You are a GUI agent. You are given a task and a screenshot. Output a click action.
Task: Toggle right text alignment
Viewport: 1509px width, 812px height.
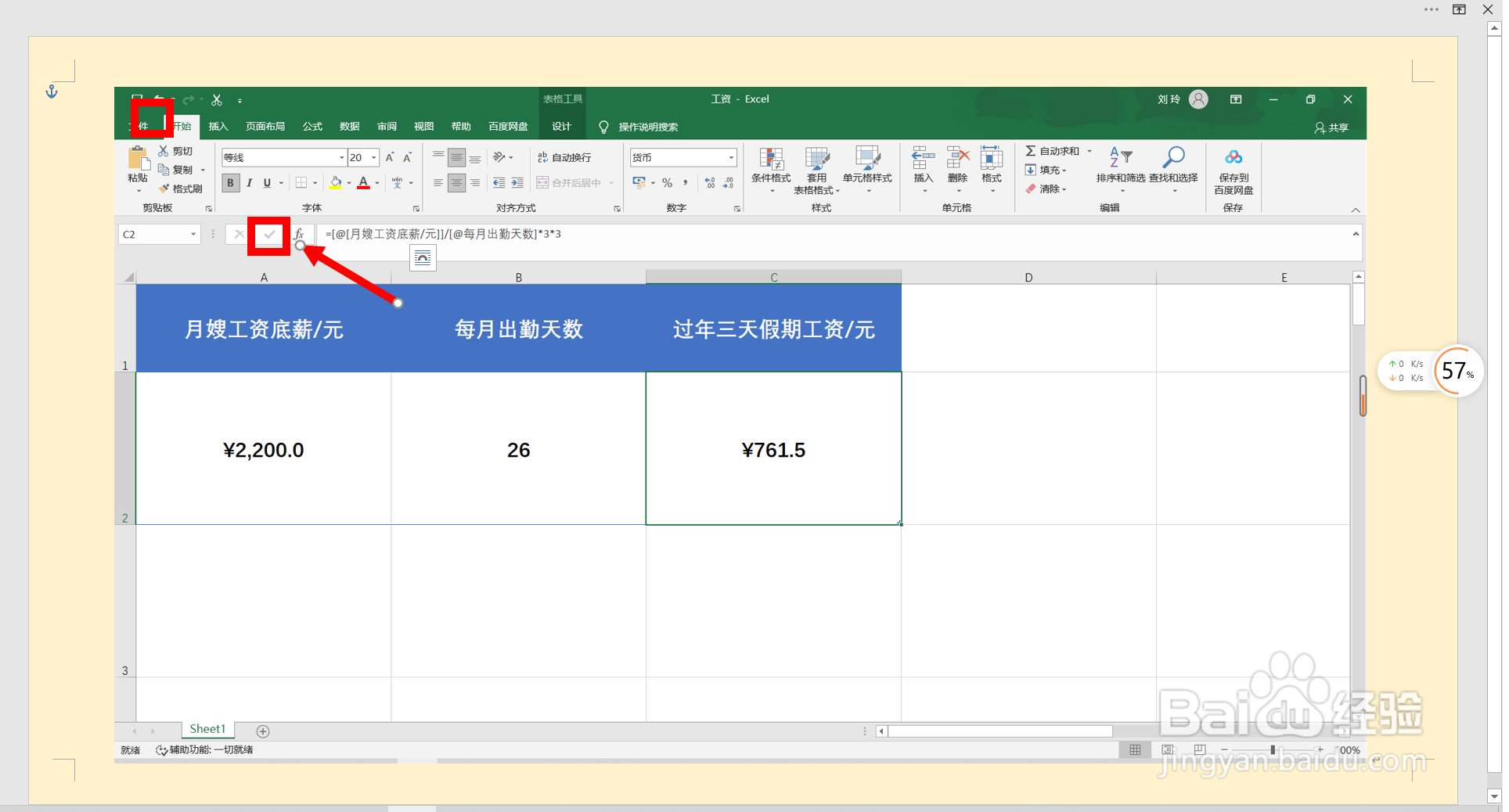click(475, 183)
